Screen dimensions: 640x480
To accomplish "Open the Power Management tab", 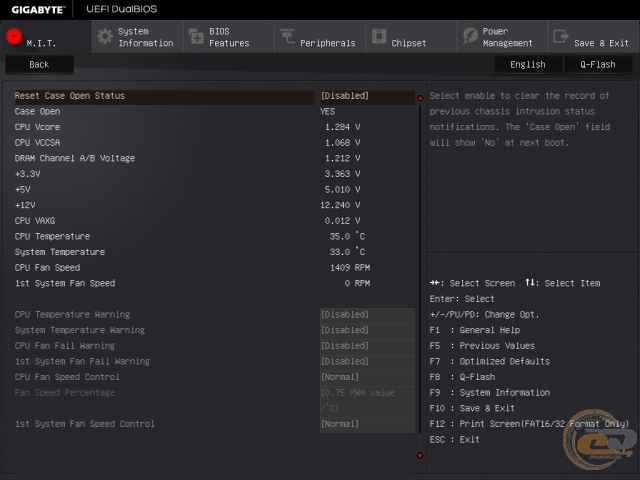I will 503,37.
